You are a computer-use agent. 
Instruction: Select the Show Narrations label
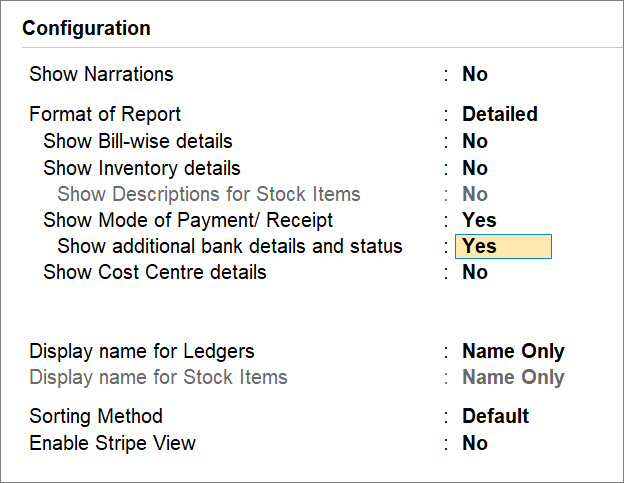[101, 74]
